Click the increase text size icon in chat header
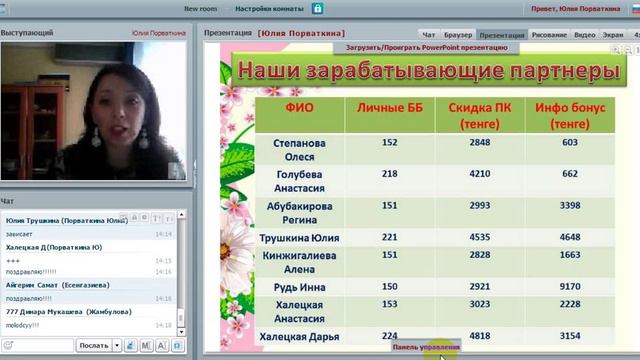 click(x=157, y=219)
